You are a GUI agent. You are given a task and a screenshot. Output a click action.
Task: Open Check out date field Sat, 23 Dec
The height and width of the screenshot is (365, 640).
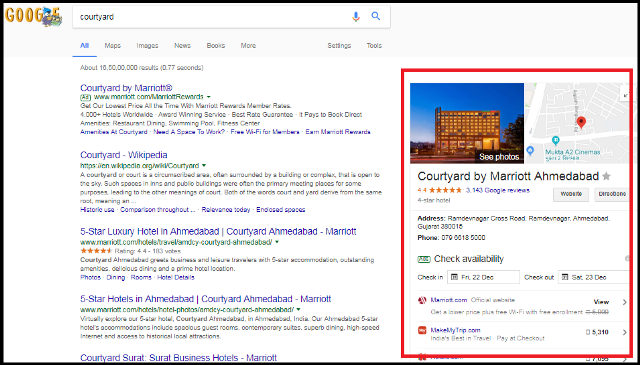tap(594, 277)
